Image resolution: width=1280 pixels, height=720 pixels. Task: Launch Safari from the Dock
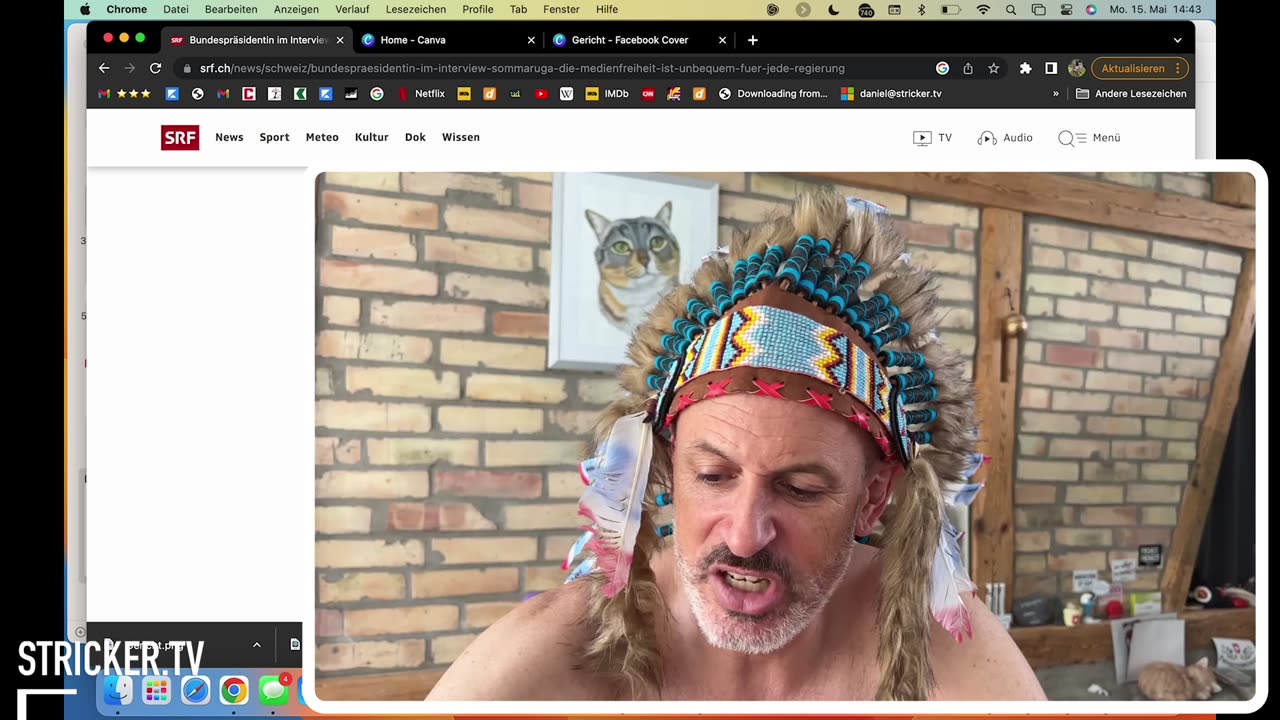195,690
